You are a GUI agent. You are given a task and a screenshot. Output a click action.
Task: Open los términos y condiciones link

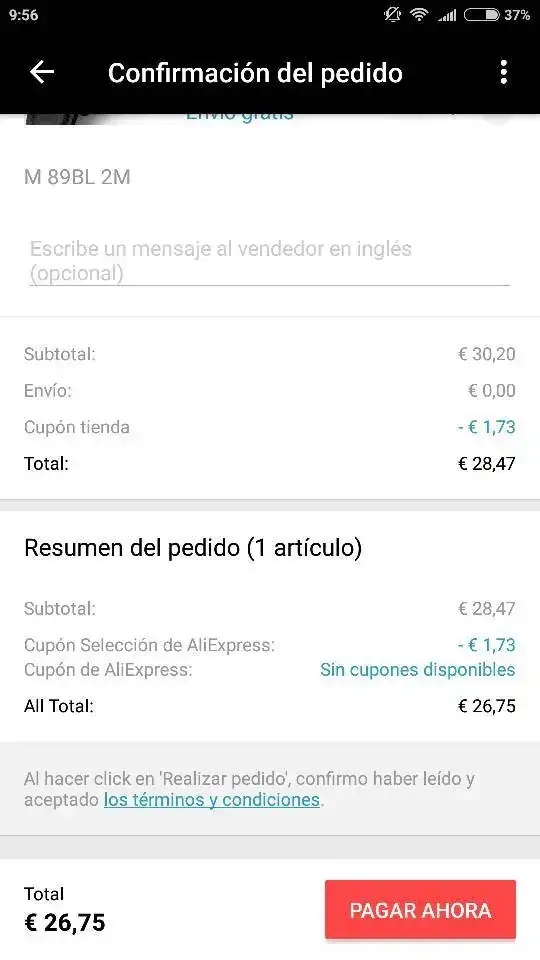coord(212,800)
